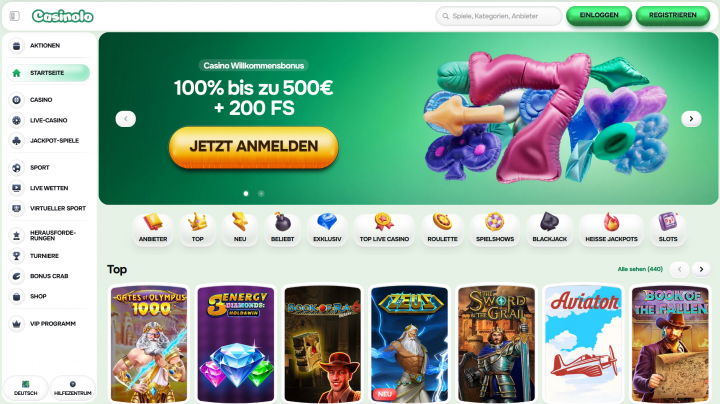Click the Jetzt Anmelden button

tap(253, 147)
